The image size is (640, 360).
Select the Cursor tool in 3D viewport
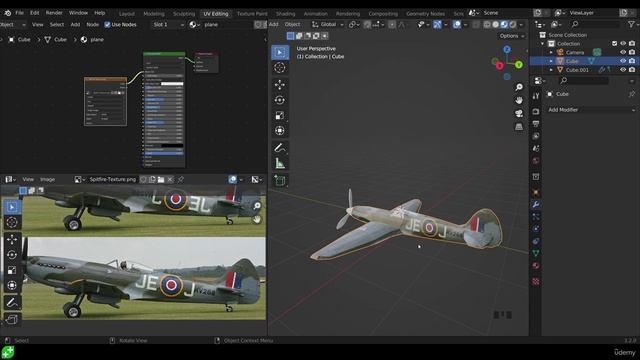click(280, 67)
